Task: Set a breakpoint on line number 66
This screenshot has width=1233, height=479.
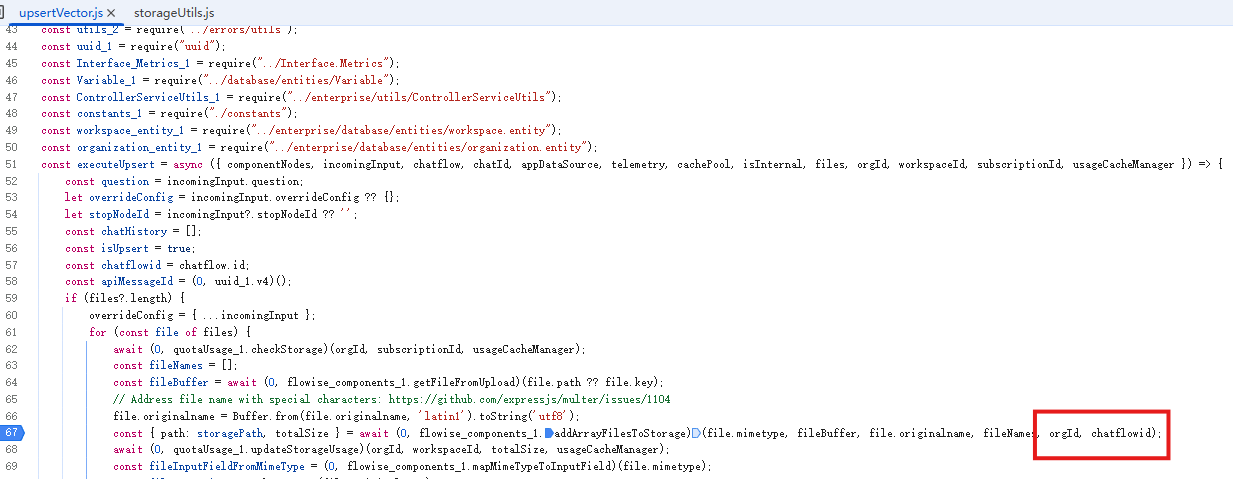Action: [x=12, y=416]
